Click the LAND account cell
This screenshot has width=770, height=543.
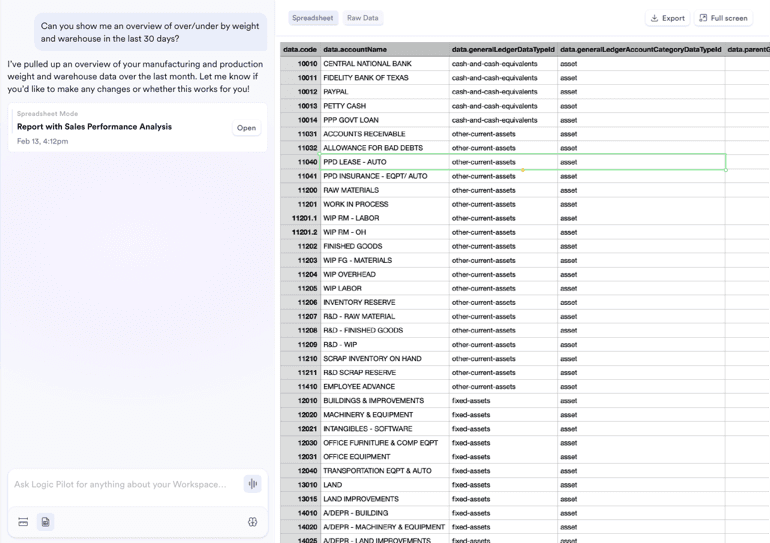(x=385, y=485)
